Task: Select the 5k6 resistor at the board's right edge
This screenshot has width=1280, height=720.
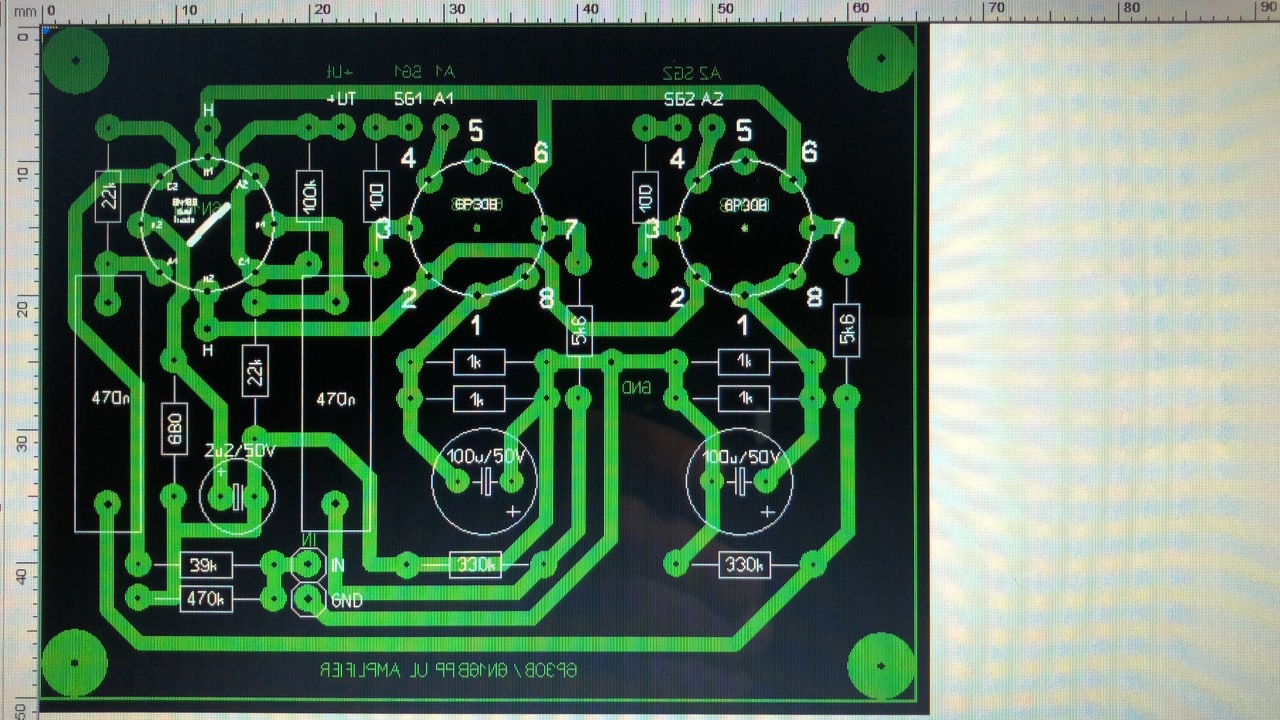Action: (847, 330)
